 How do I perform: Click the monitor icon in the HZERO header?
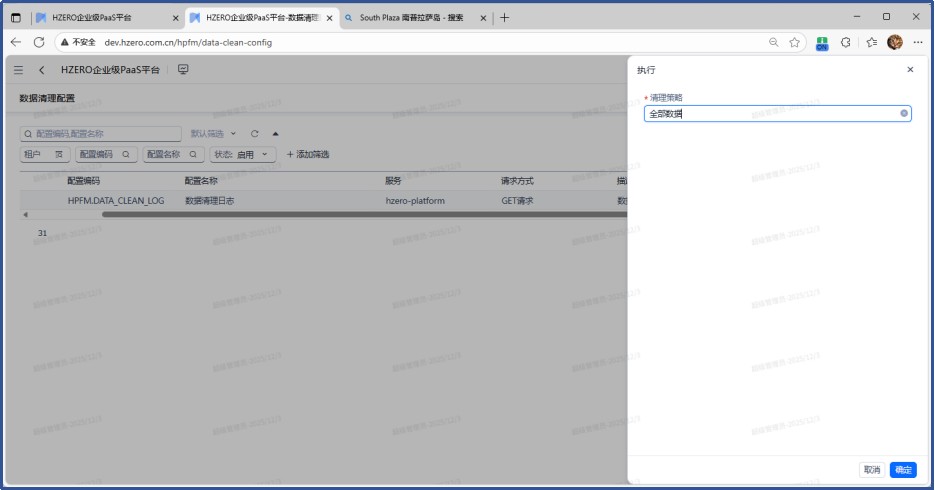pos(183,70)
